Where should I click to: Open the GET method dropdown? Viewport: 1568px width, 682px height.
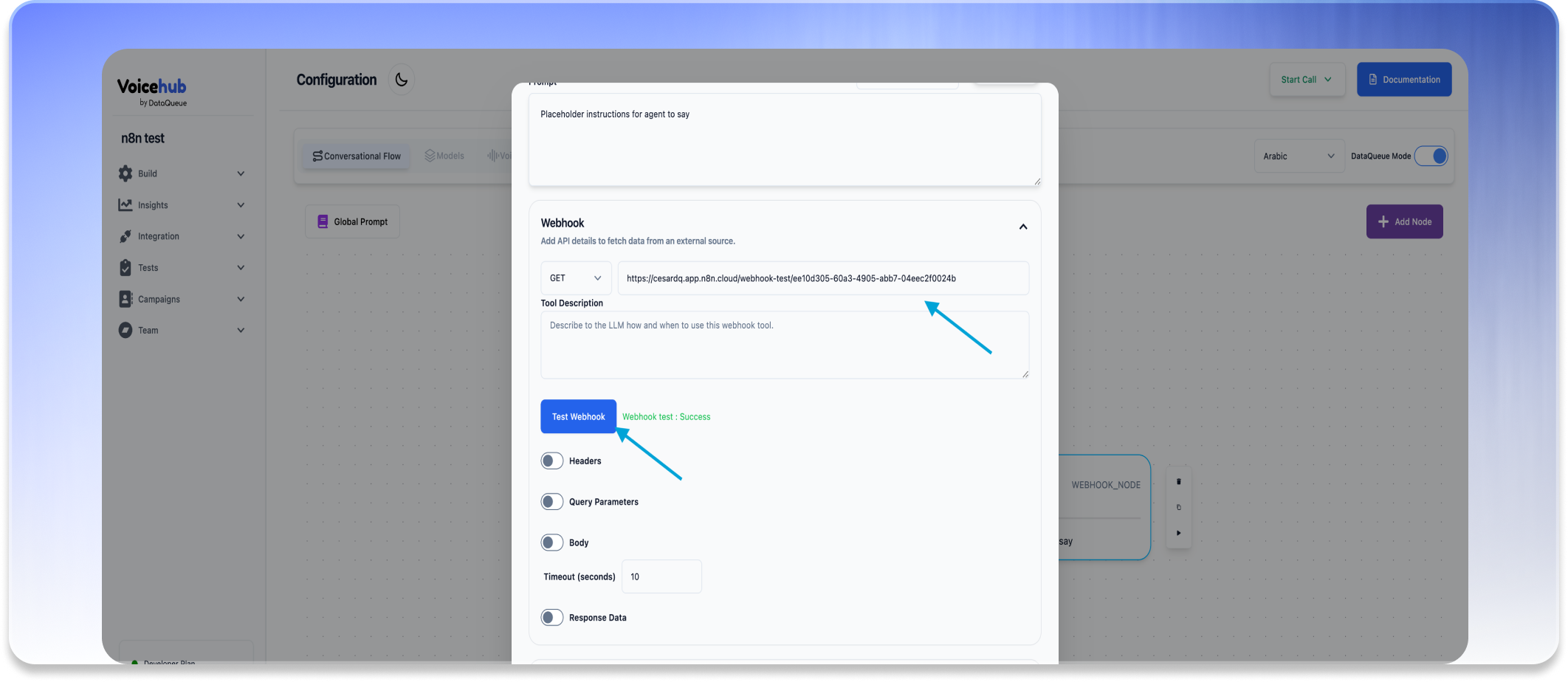(x=576, y=278)
